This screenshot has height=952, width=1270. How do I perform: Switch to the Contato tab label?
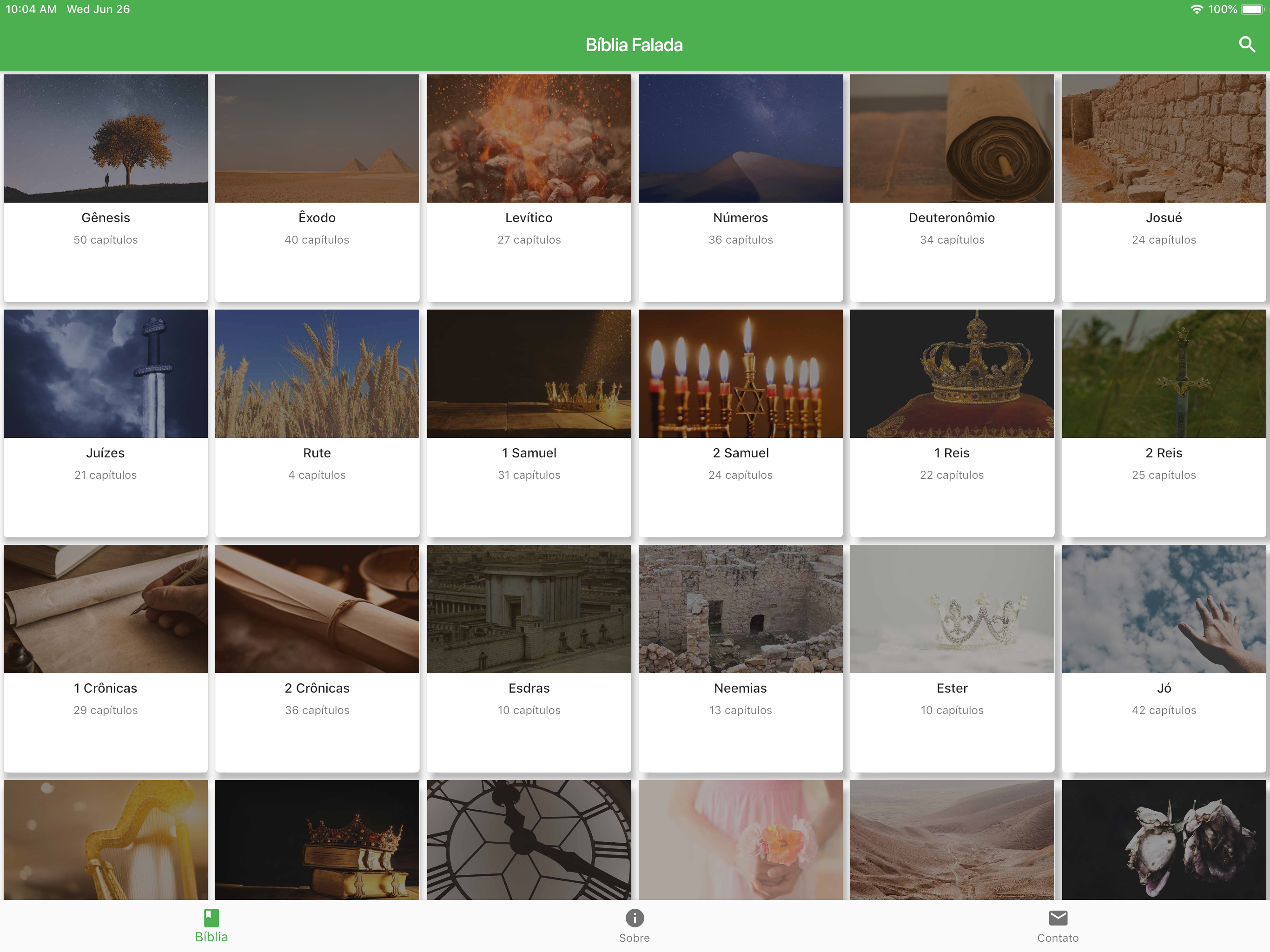(x=1058, y=938)
